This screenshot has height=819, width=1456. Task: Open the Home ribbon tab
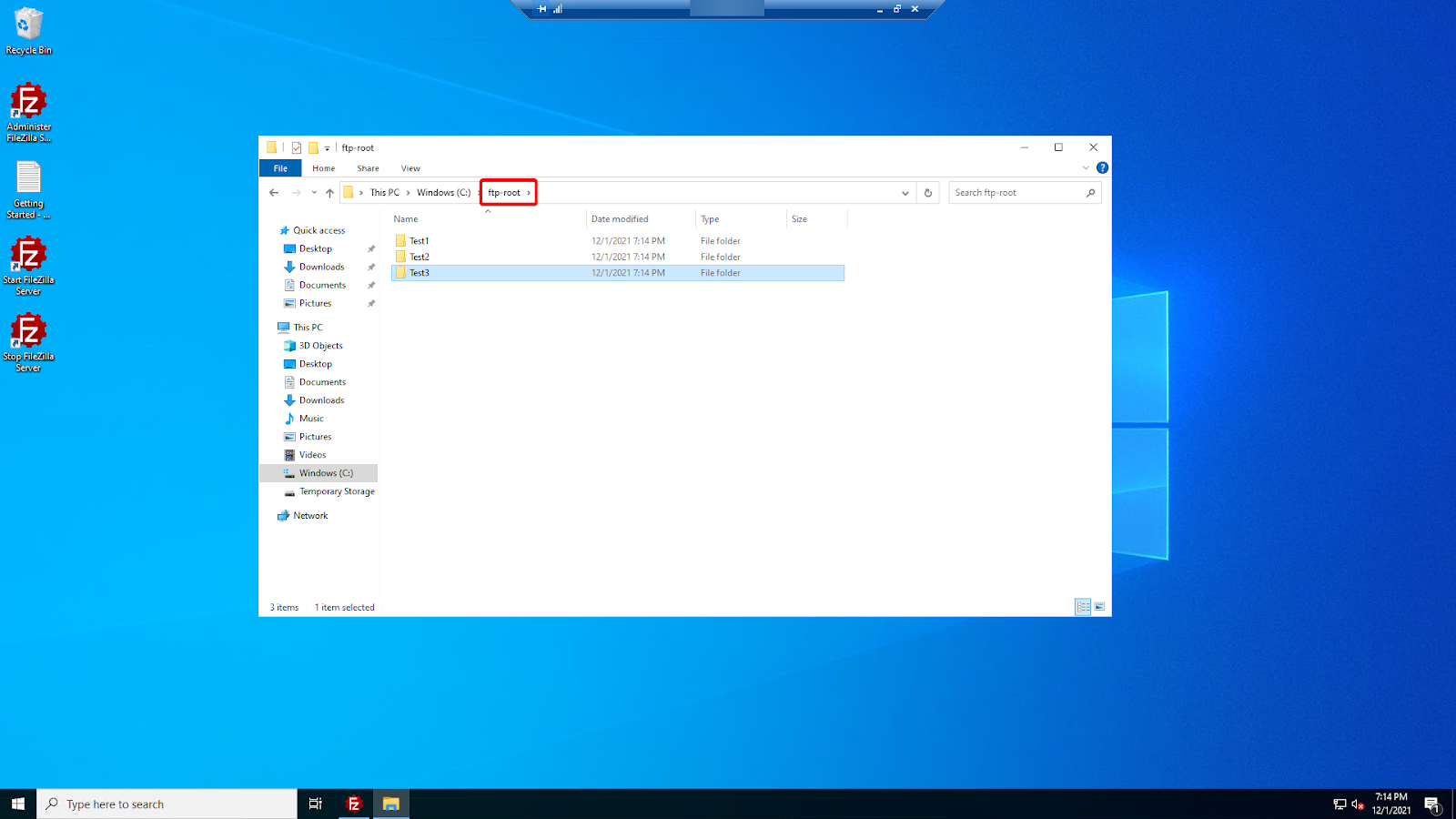324,168
